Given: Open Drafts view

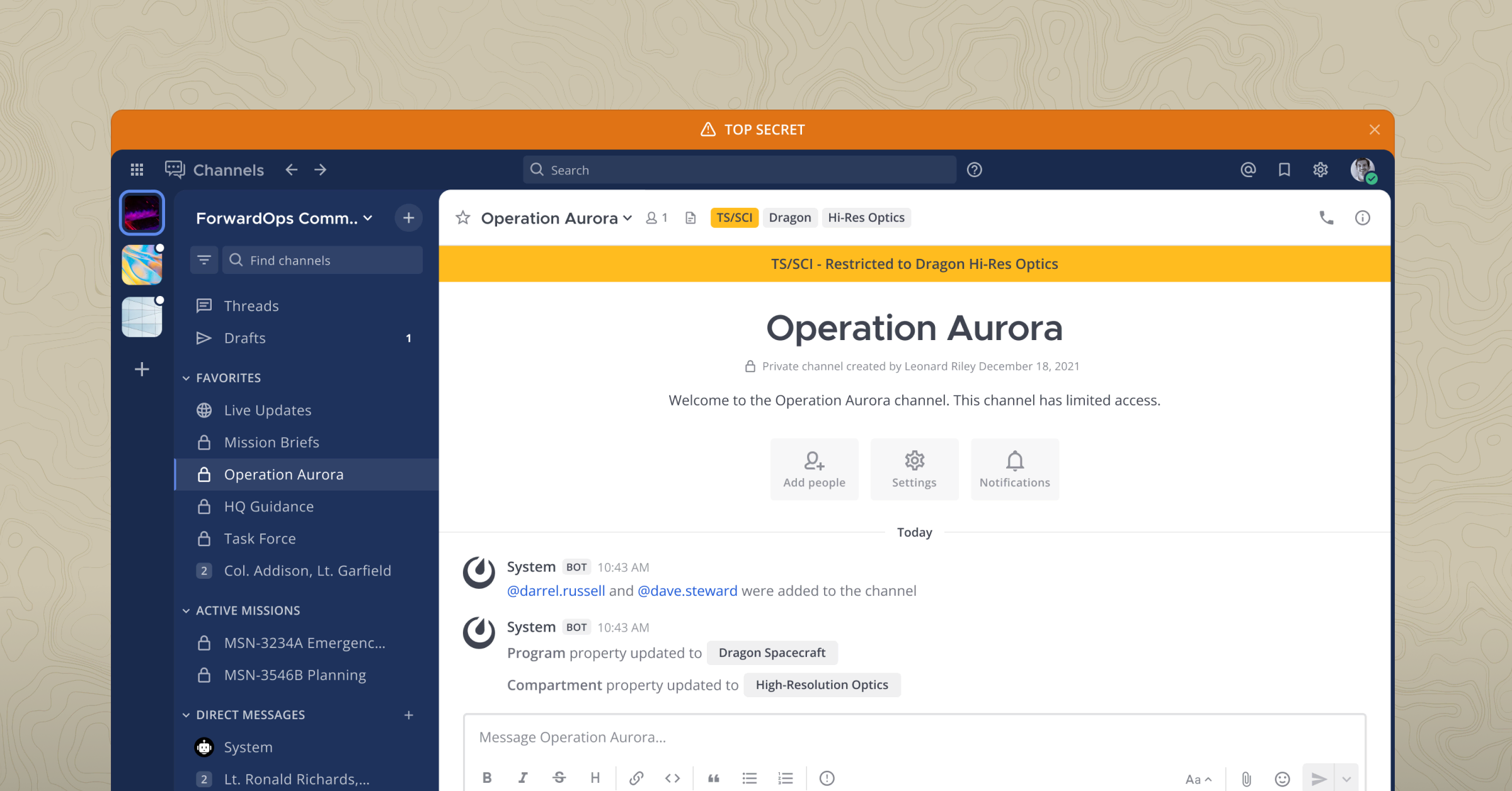Looking at the screenshot, I should [x=306, y=338].
